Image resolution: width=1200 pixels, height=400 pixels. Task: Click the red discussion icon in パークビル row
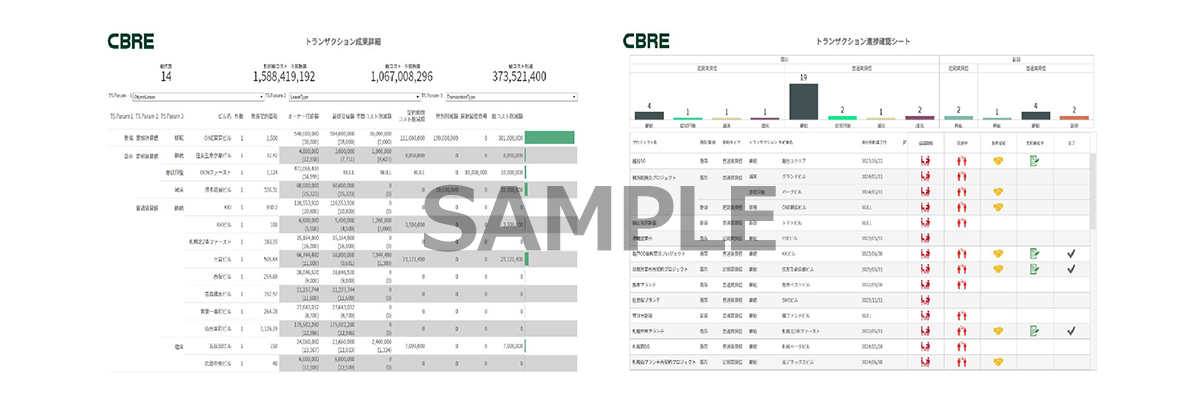(925, 191)
